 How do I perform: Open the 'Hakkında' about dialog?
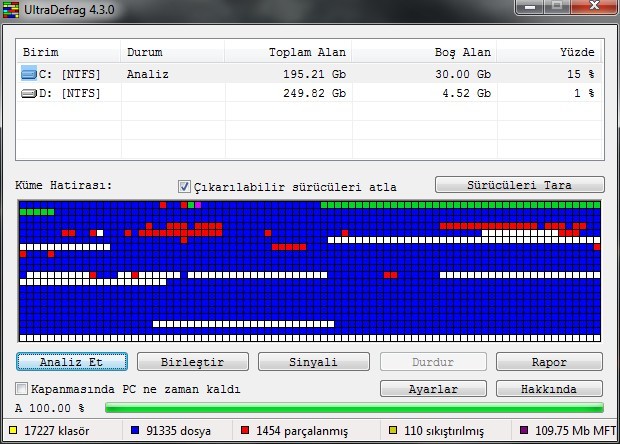[549, 389]
